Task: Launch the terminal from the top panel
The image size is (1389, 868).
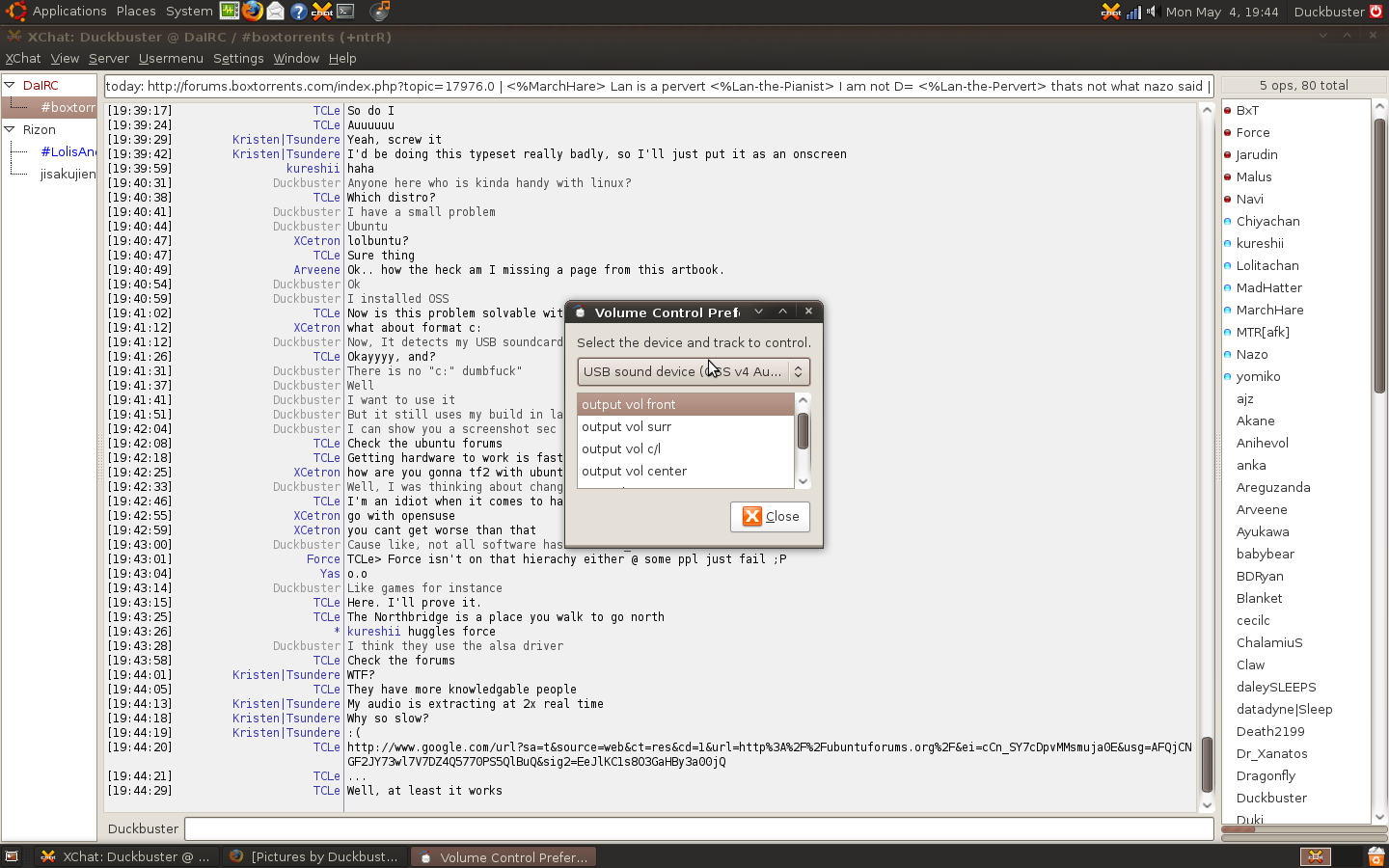Action: tap(345, 11)
